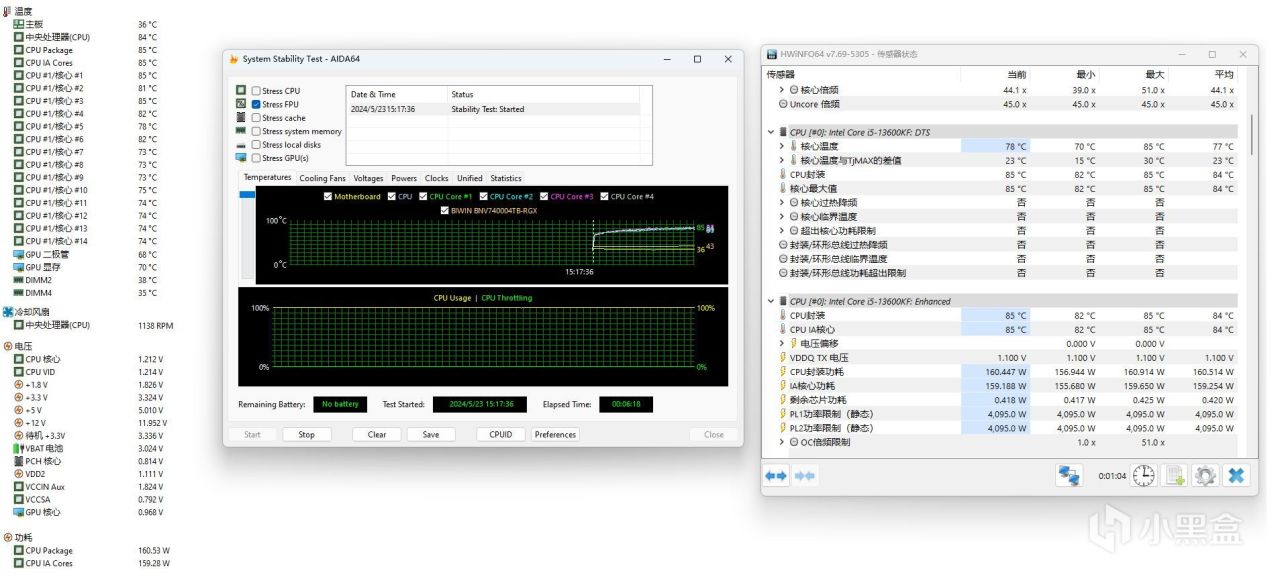Switch to the Cooling Fans tab
This screenshot has height=583, width=1280.
tap(322, 178)
